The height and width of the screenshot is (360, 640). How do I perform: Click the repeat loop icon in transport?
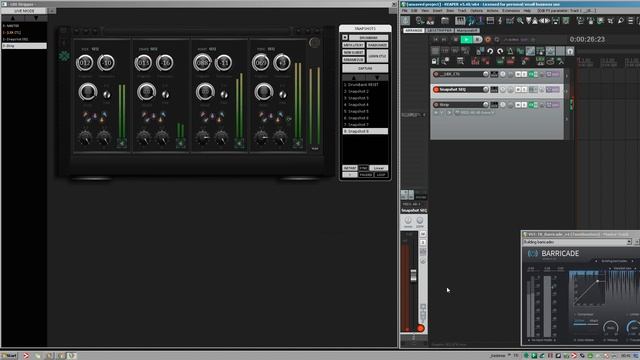pyautogui.click(x=497, y=40)
